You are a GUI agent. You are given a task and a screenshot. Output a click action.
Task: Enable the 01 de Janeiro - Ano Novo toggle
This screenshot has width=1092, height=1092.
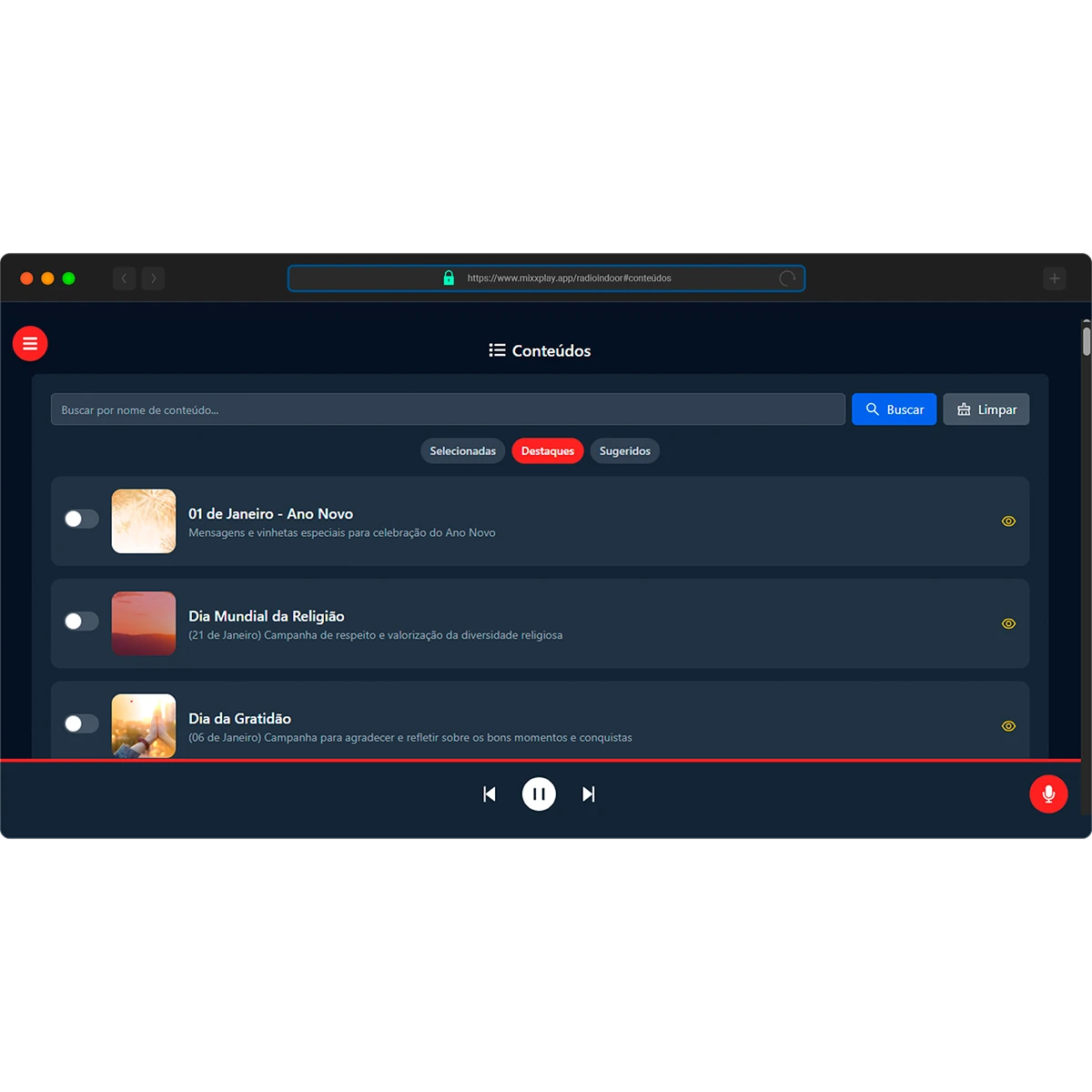[x=81, y=519]
